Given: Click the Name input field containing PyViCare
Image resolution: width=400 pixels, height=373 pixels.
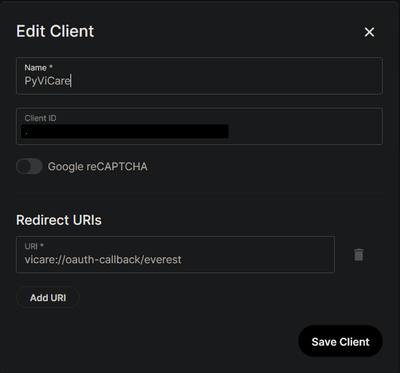Looking at the screenshot, I should tap(199, 76).
